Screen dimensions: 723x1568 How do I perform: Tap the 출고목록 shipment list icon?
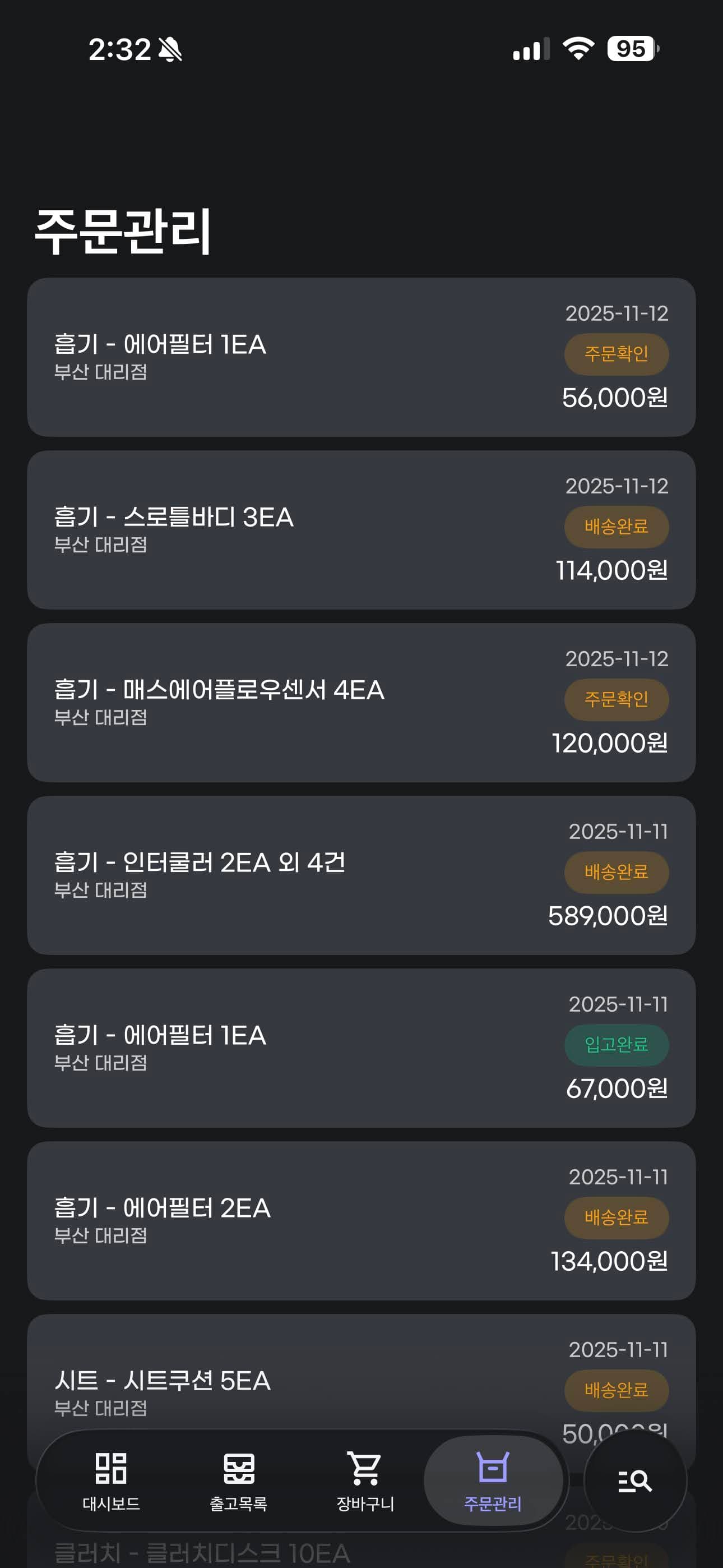pos(239,1468)
